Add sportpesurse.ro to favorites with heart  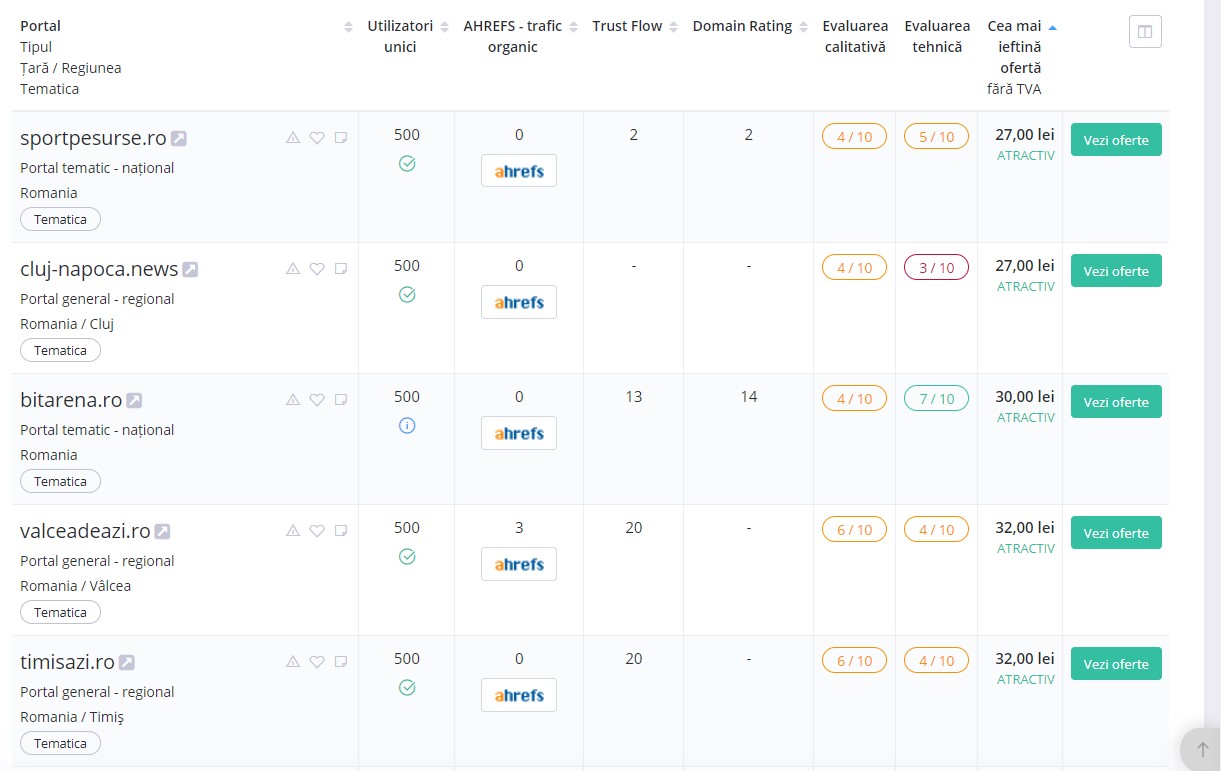tap(317, 138)
